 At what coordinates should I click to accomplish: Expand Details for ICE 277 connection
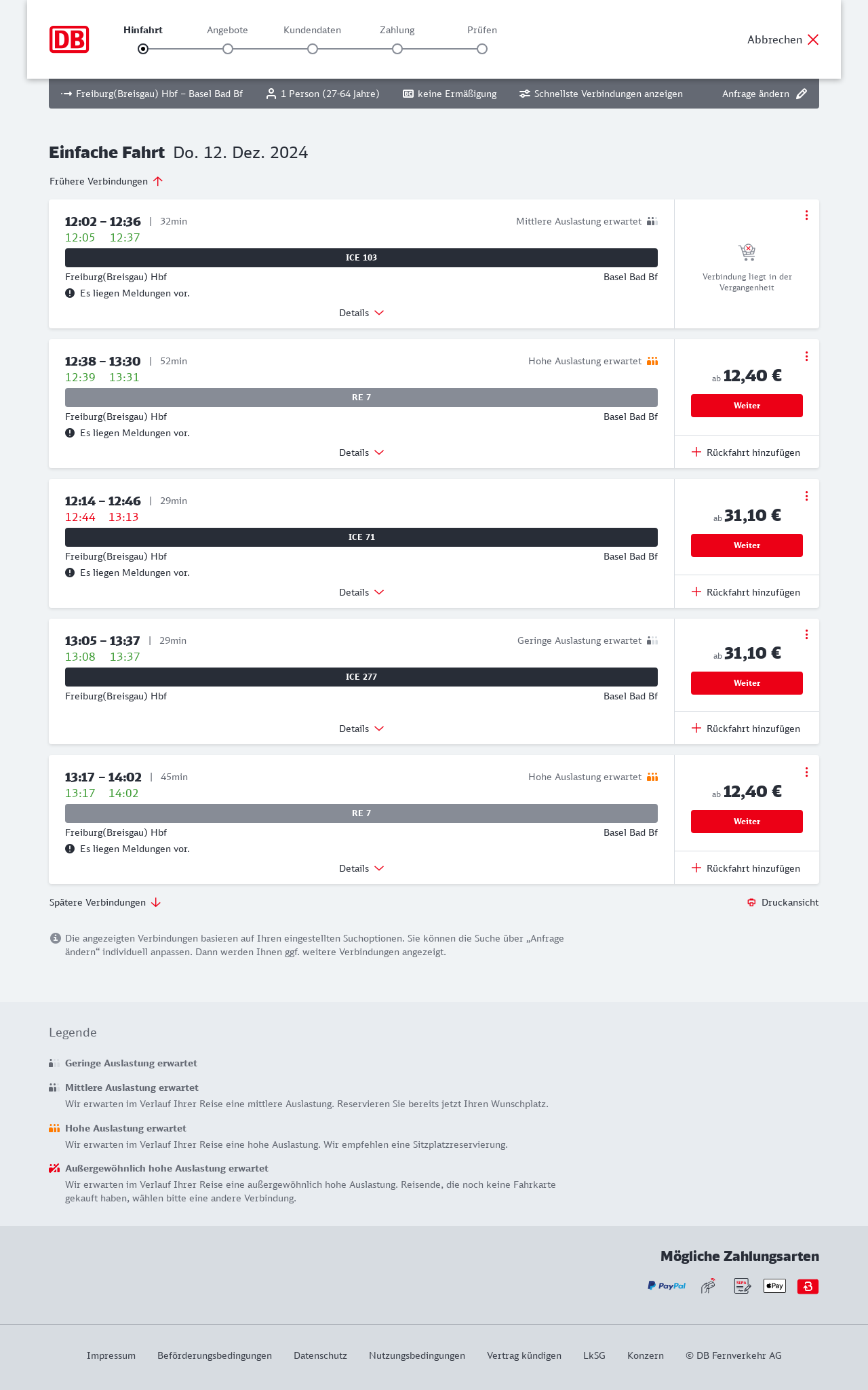pos(361,729)
